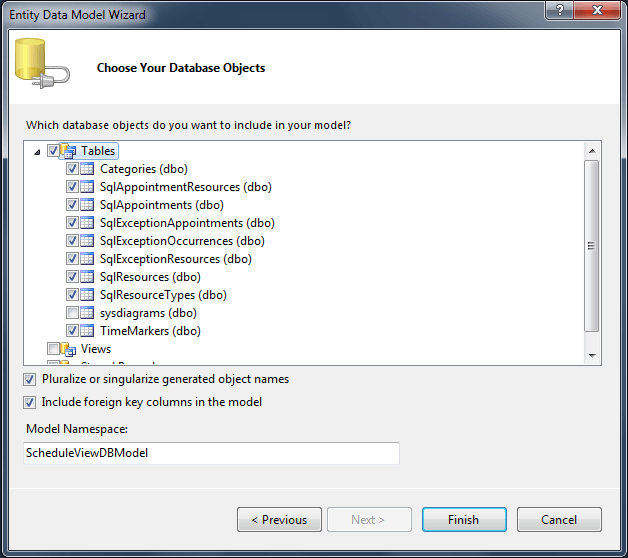This screenshot has width=628, height=558.
Task: Uncheck SqlExceptionResources (dbo) checkbox
Action: pyautogui.click(x=72, y=259)
